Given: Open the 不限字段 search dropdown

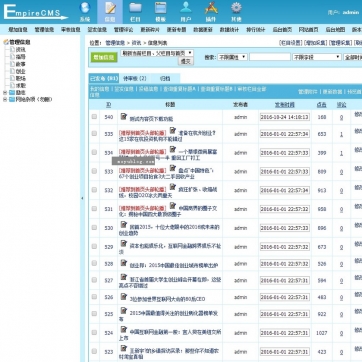Looking at the screenshot, I should pos(317,57).
